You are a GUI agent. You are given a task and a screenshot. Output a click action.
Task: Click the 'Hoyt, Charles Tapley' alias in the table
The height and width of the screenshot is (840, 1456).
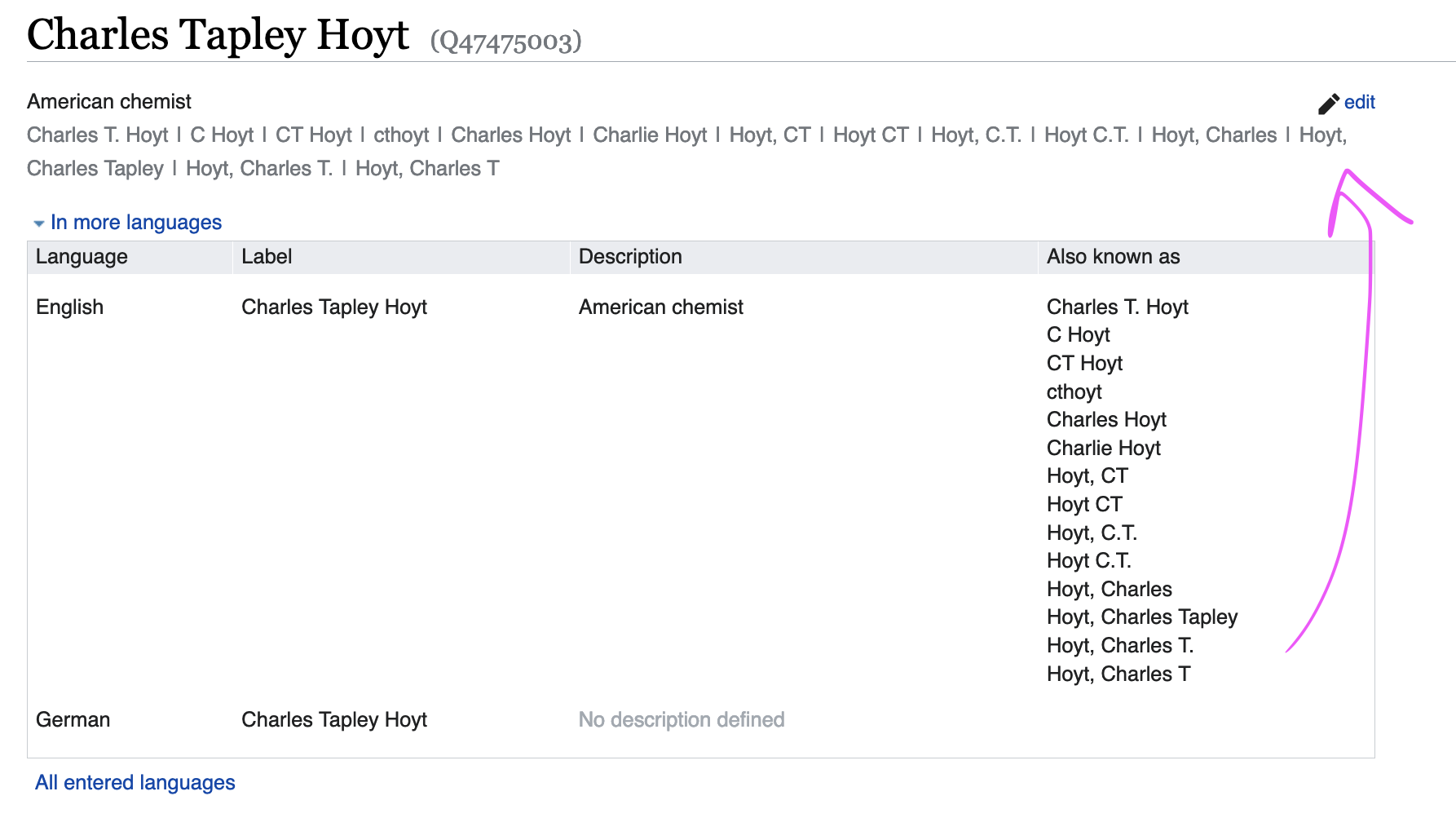(1142, 617)
